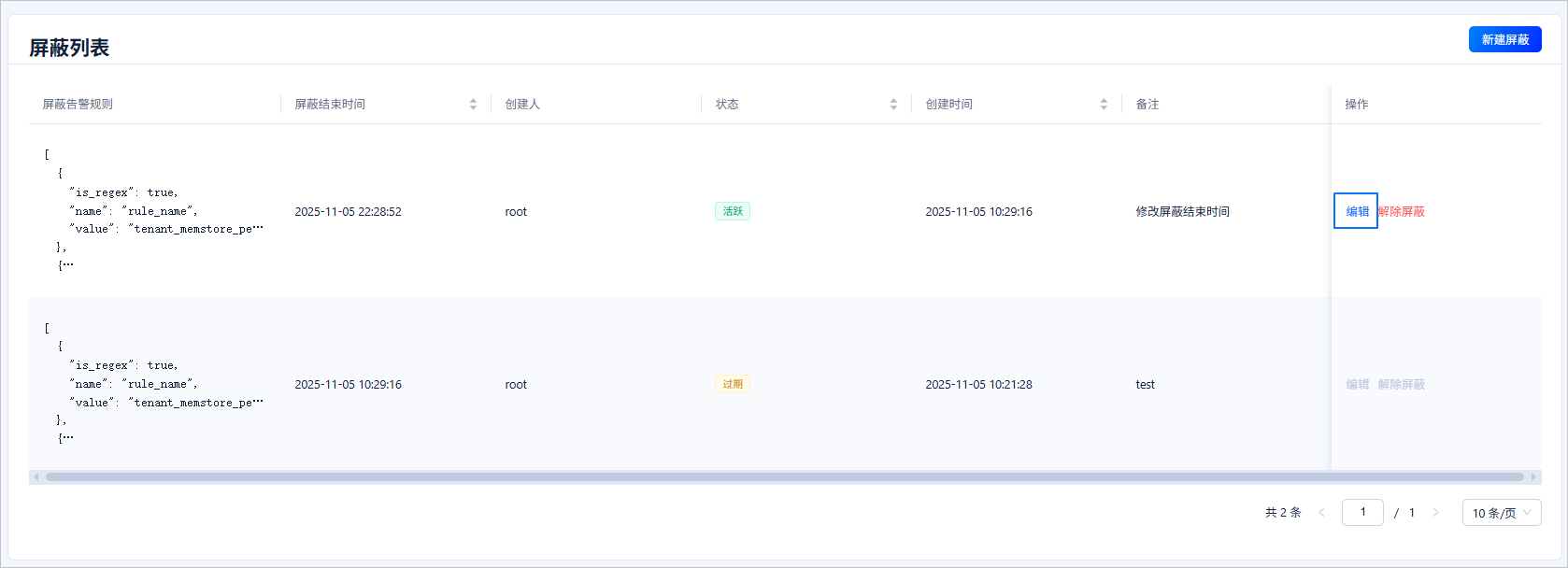Image resolution: width=1568 pixels, height=568 pixels.
Task: Open the 10 条/页 page size dropdown
Action: pyautogui.click(x=1501, y=513)
